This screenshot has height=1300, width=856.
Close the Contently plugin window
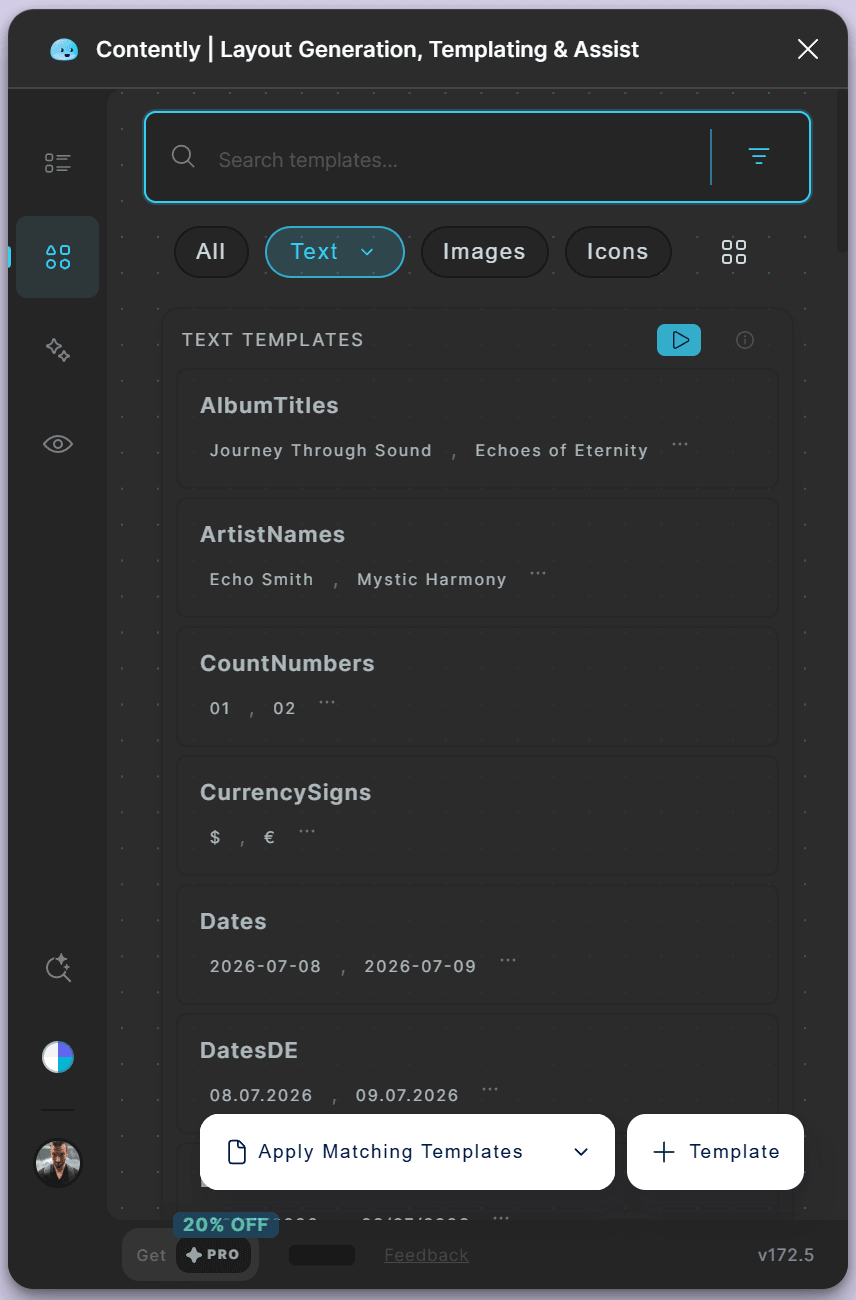[x=808, y=49]
